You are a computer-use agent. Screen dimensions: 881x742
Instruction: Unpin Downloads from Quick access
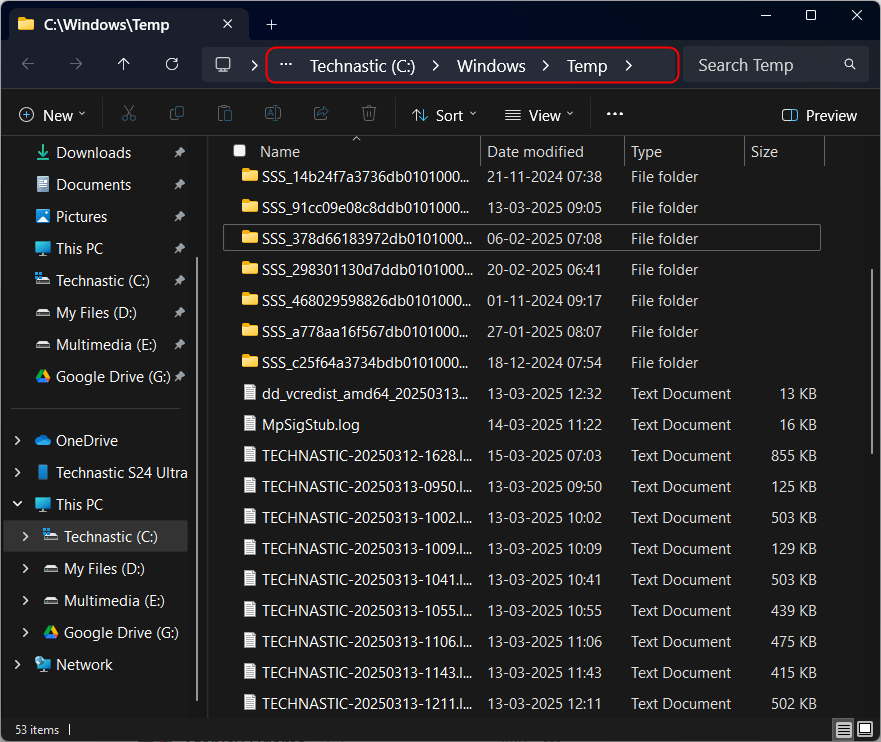coord(179,153)
